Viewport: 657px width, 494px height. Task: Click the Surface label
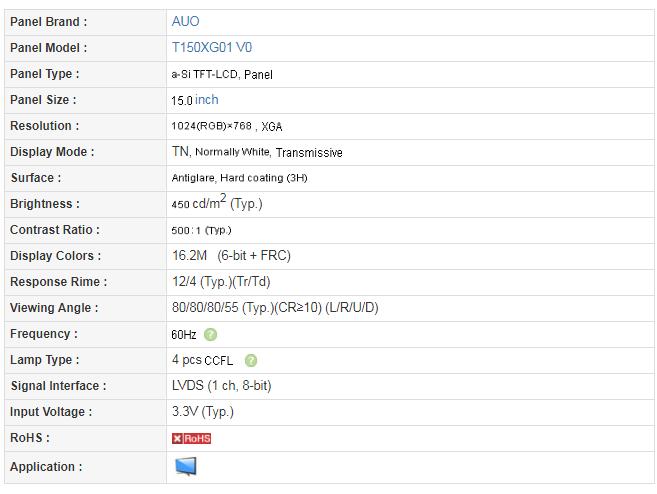coord(36,178)
